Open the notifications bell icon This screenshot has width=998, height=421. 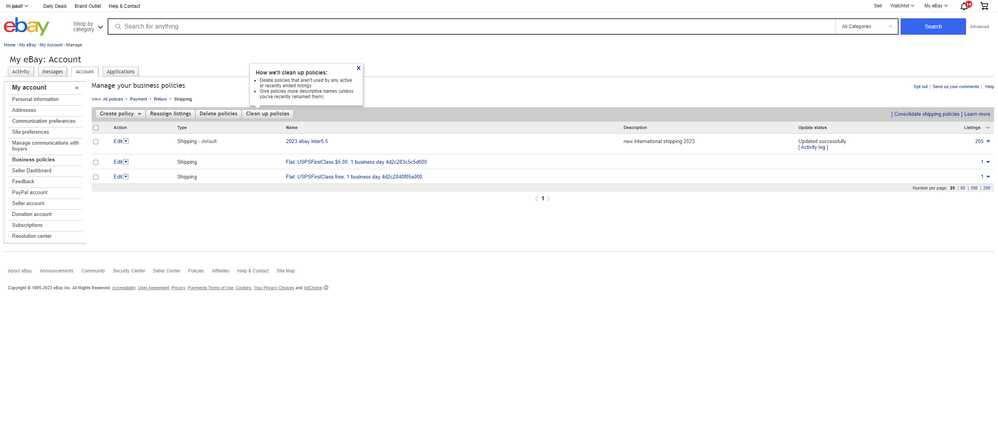965,6
